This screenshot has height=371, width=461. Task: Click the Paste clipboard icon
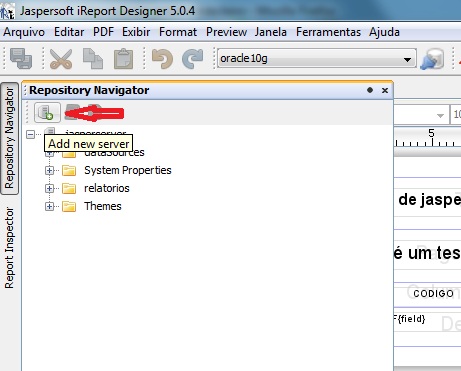pos(123,59)
